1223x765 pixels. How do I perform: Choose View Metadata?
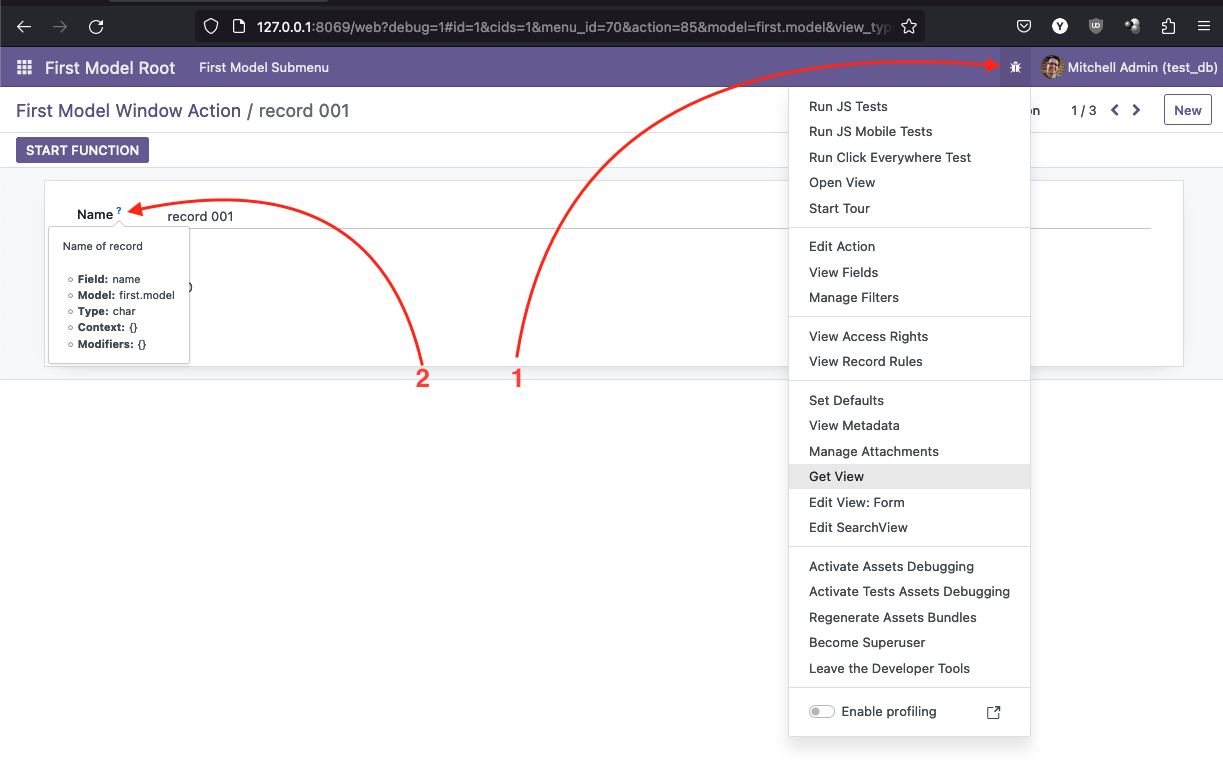(x=854, y=425)
